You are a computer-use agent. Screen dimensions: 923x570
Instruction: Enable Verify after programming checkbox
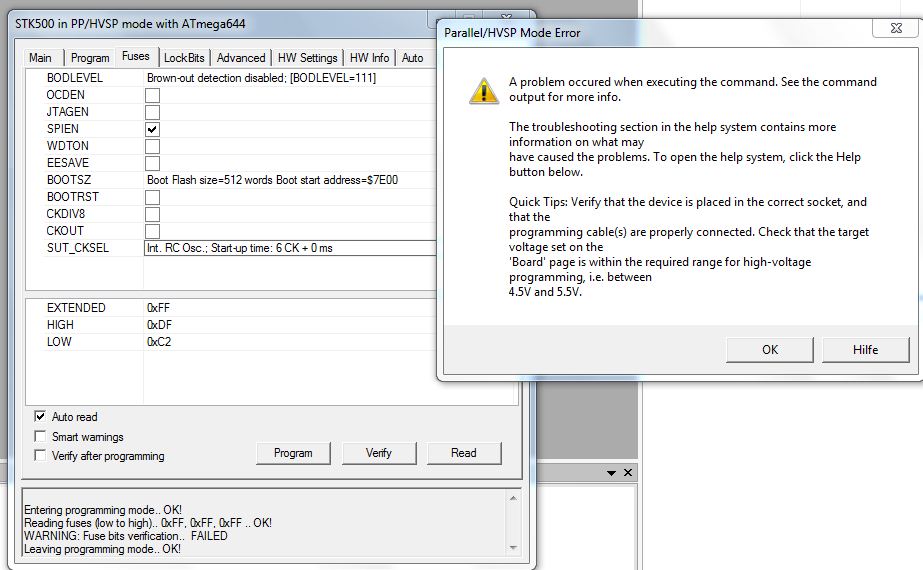point(40,455)
